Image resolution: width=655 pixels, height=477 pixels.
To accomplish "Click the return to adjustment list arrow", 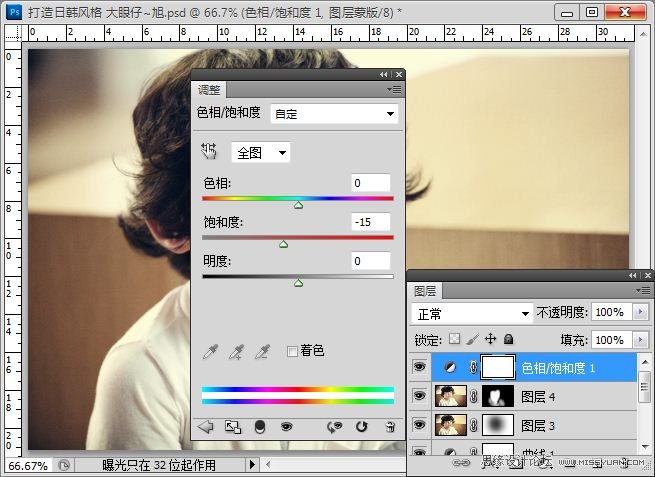I will click(206, 426).
